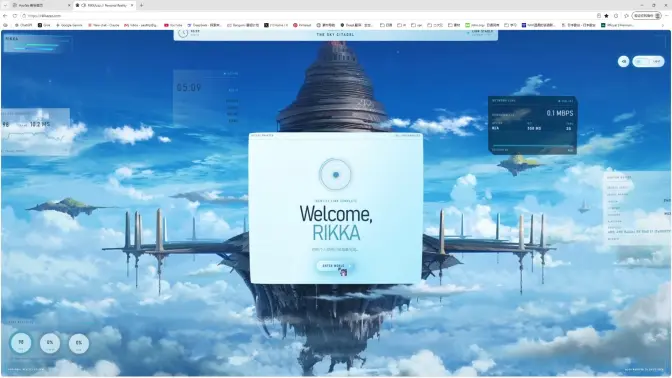This screenshot has width=672, height=378.
Task: Click the RIKKA profile card
Action: pyautogui.click(x=37, y=43)
